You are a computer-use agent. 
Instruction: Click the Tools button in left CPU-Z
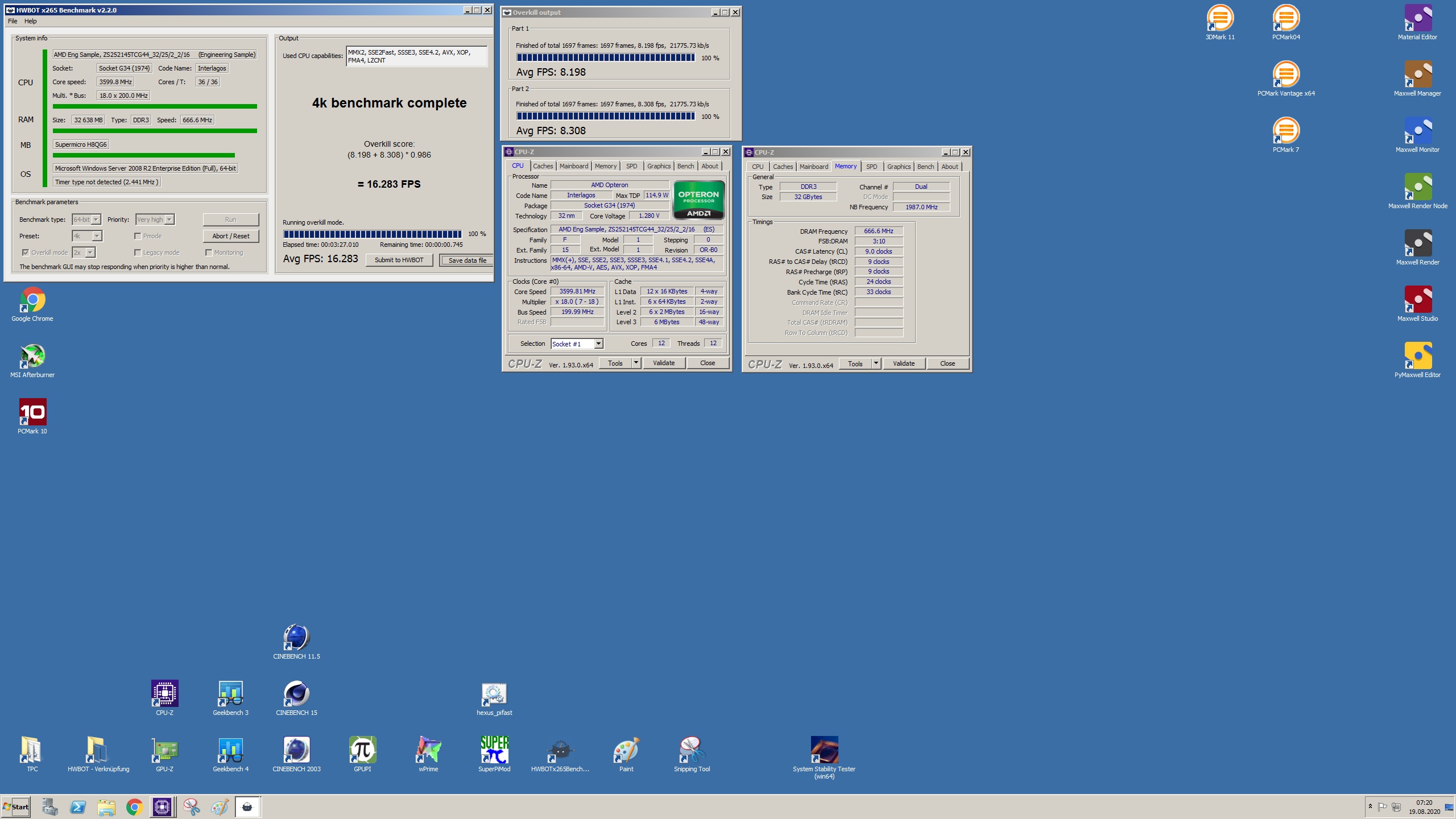pos(615,363)
